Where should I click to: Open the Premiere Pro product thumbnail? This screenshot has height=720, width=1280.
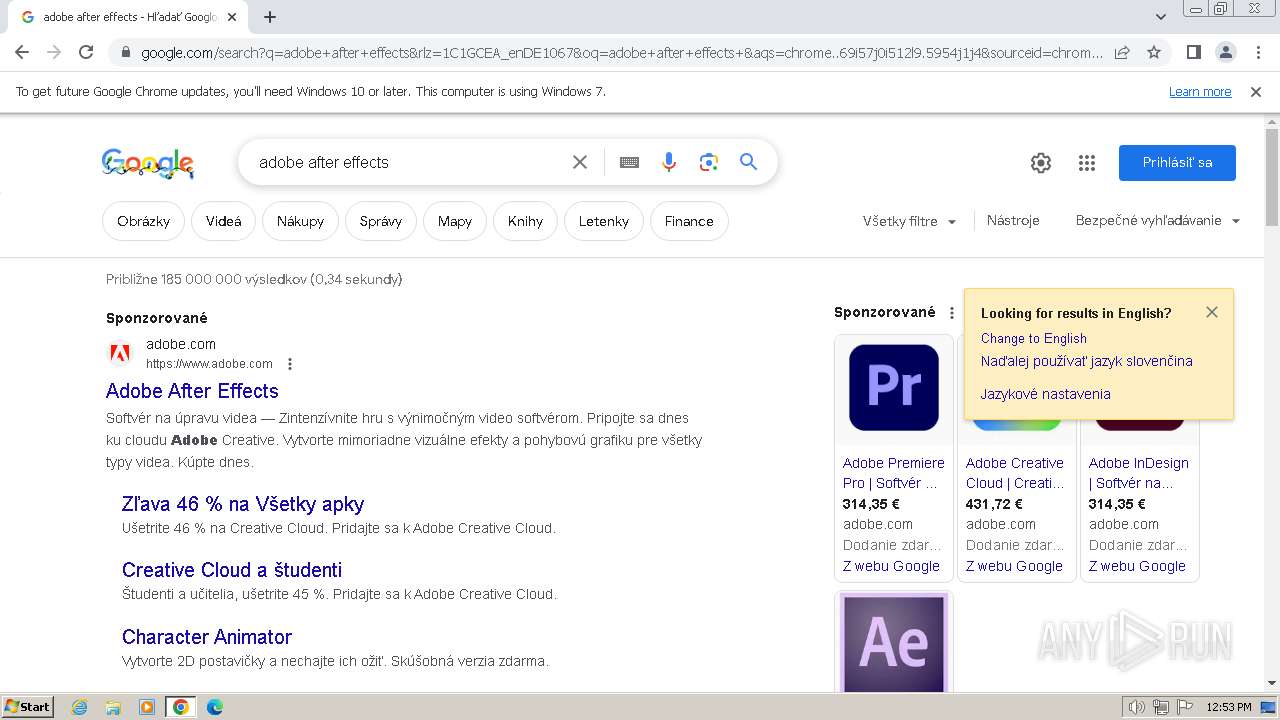[894, 388]
